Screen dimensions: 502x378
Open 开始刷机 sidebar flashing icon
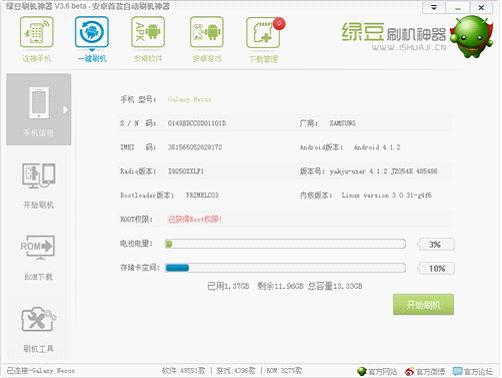tap(39, 176)
